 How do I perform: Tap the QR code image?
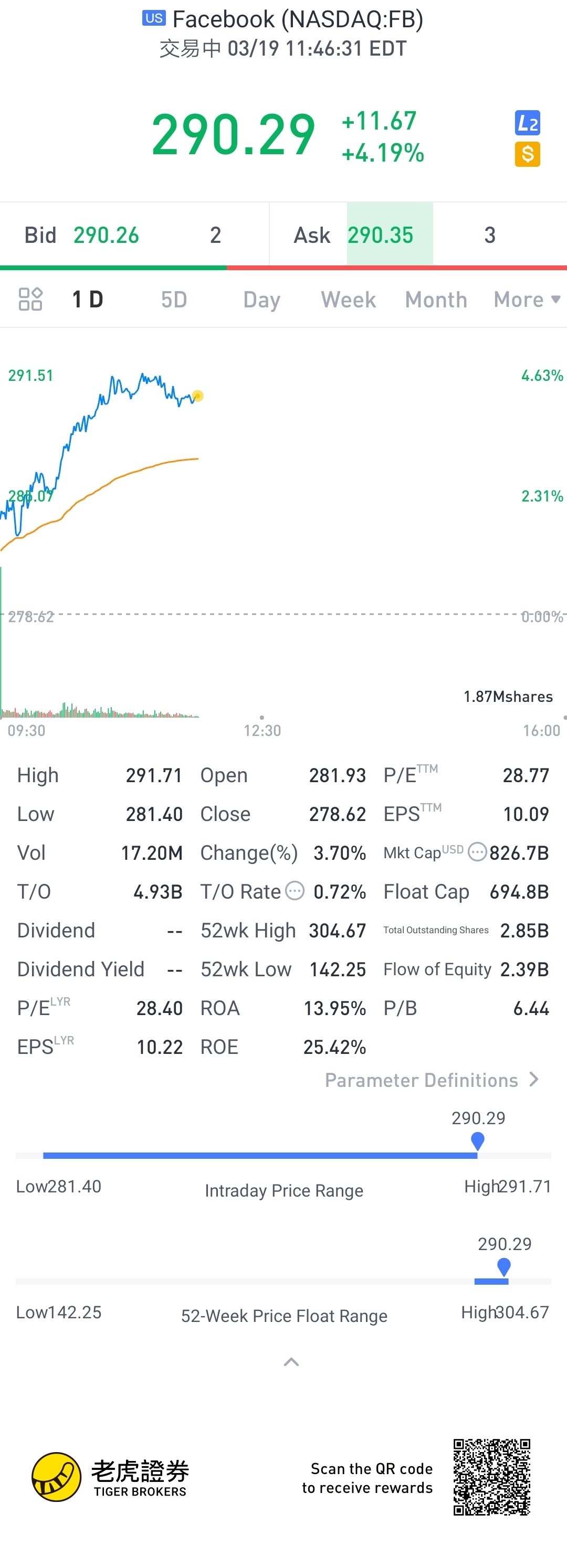pyautogui.click(x=491, y=1477)
